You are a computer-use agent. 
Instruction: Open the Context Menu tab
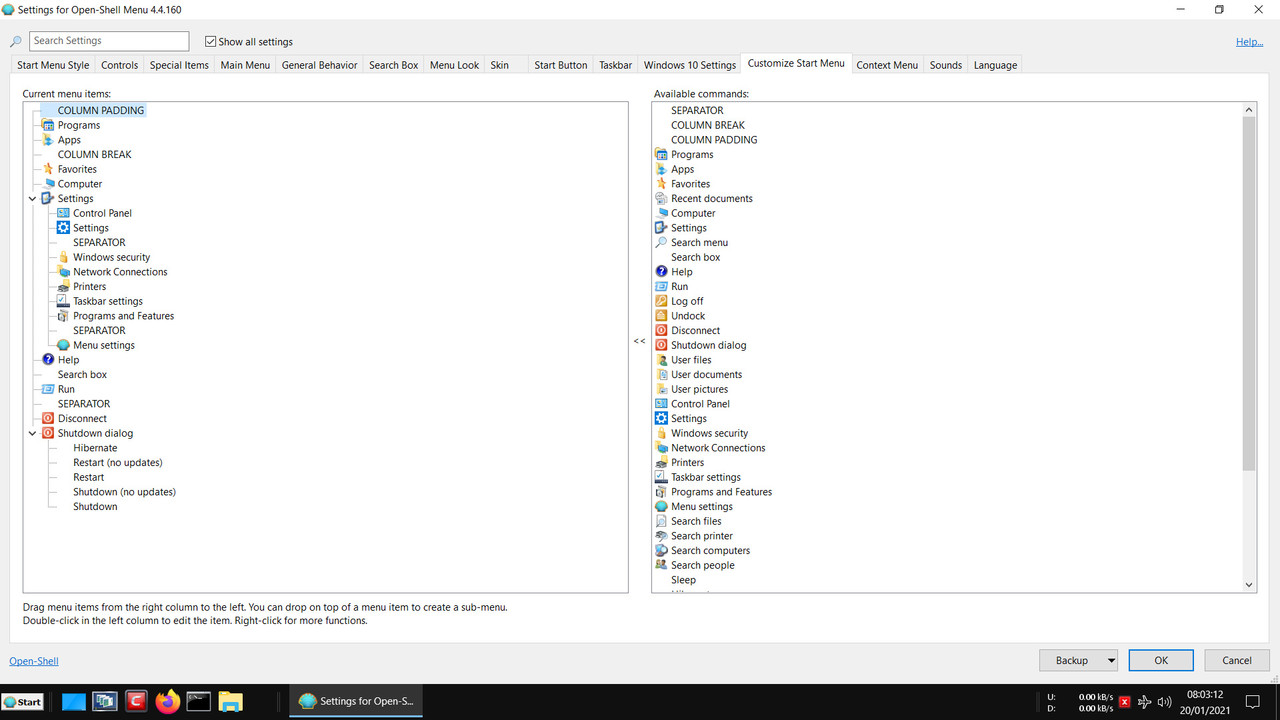[x=887, y=65]
